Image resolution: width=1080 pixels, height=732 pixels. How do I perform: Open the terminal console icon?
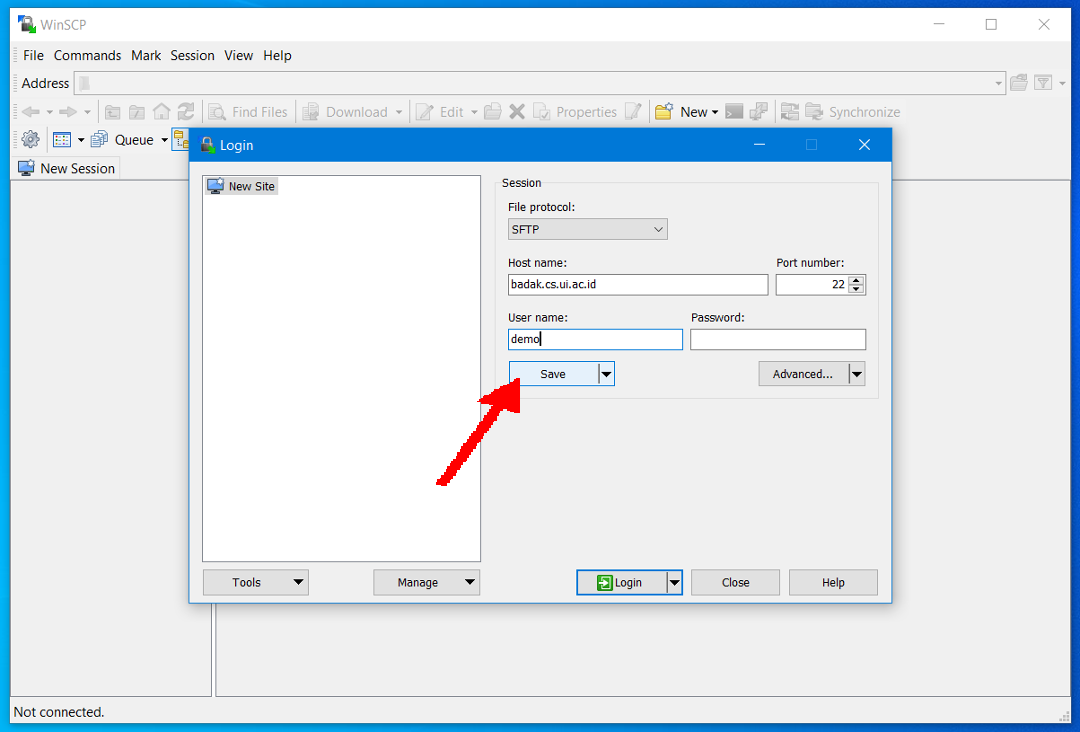(x=734, y=112)
